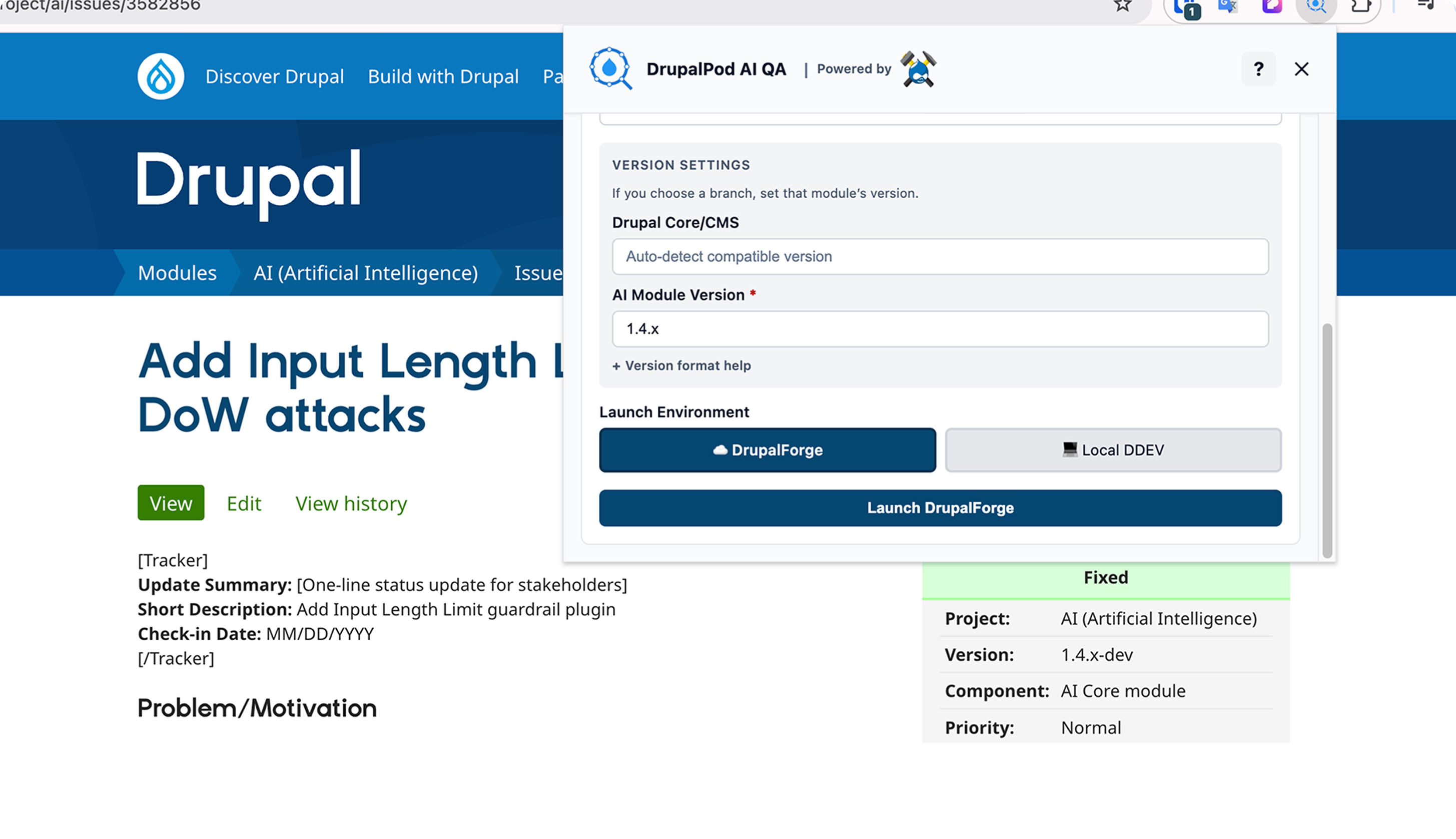1456x839 pixels.
Task: Click the popup vertical scrollbar
Action: click(1327, 441)
